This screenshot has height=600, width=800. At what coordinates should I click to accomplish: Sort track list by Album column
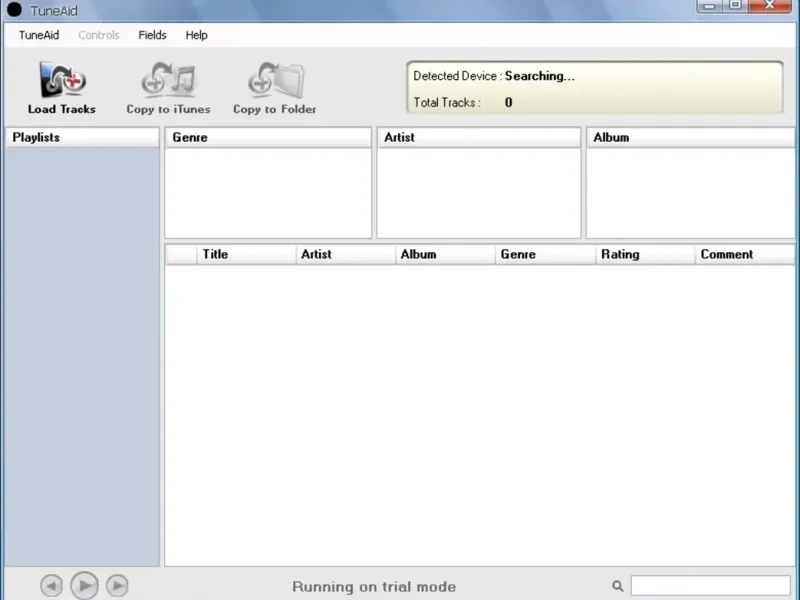[x=445, y=254]
